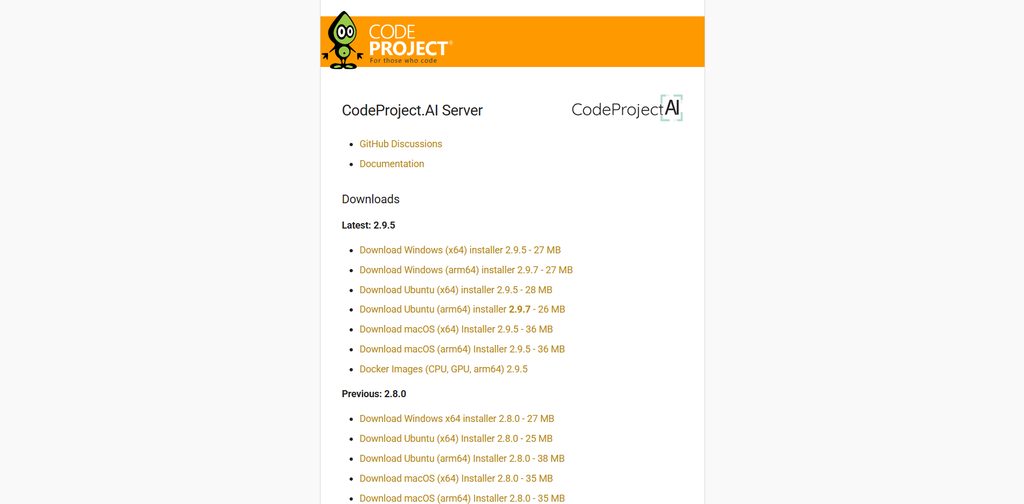
Task: Download Windows (arm64) installer 2.9.7
Action: click(x=466, y=270)
